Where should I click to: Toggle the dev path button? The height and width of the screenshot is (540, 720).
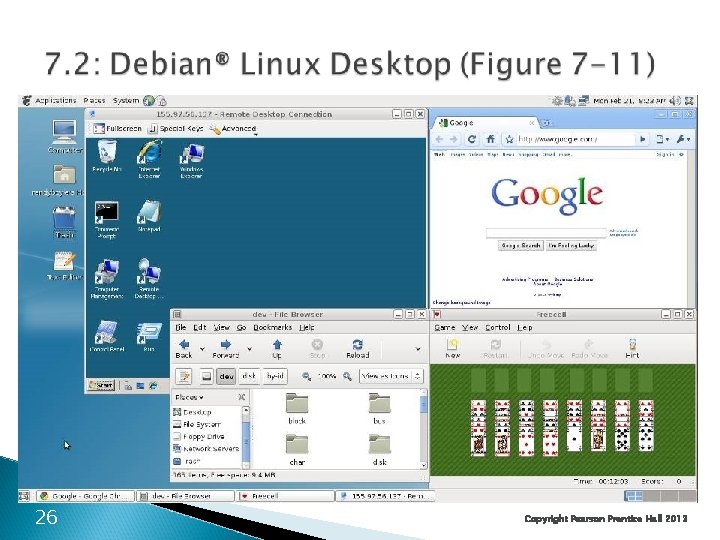coord(226,377)
